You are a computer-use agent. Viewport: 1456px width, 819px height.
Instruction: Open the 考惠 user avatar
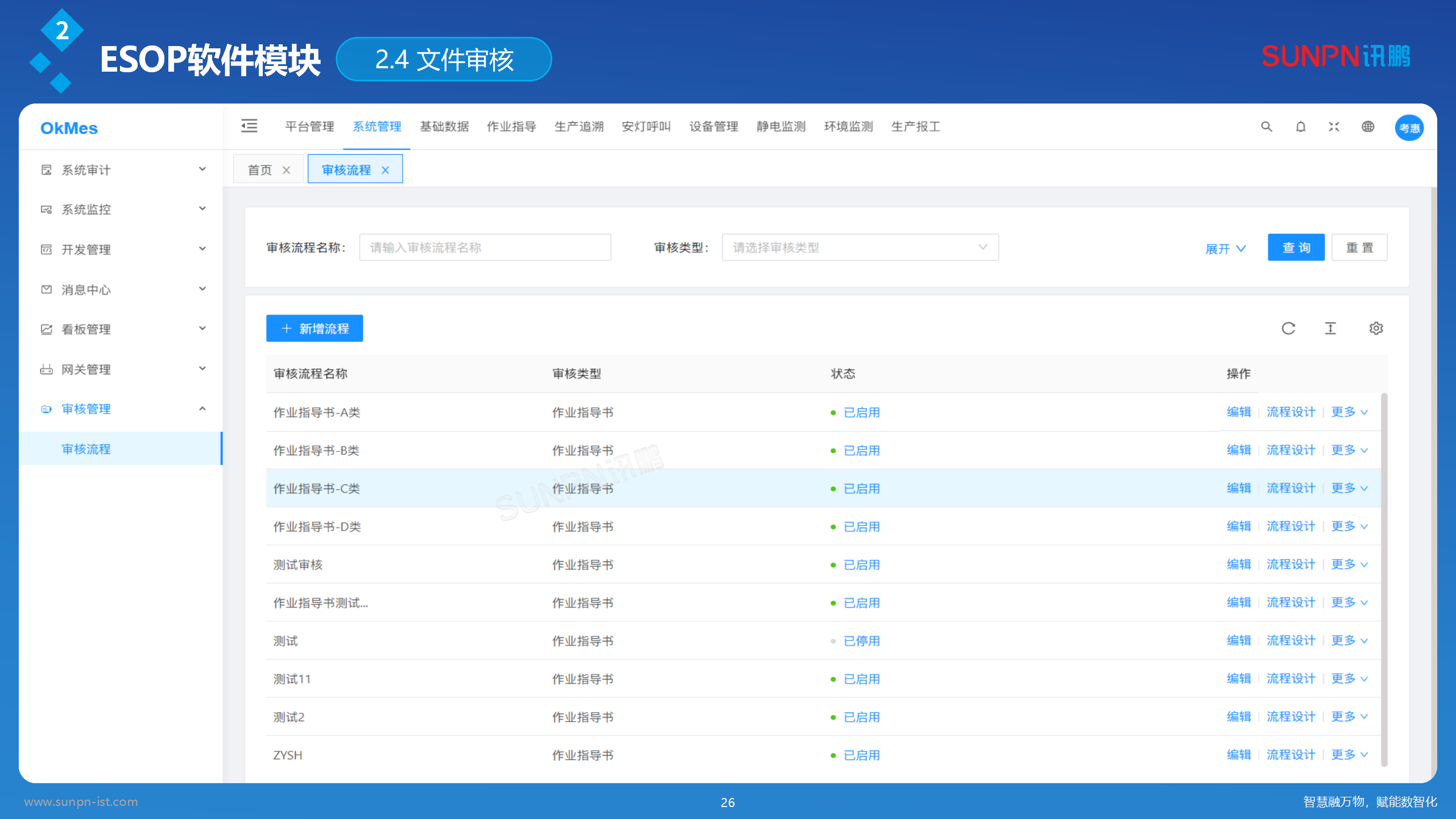(1409, 127)
